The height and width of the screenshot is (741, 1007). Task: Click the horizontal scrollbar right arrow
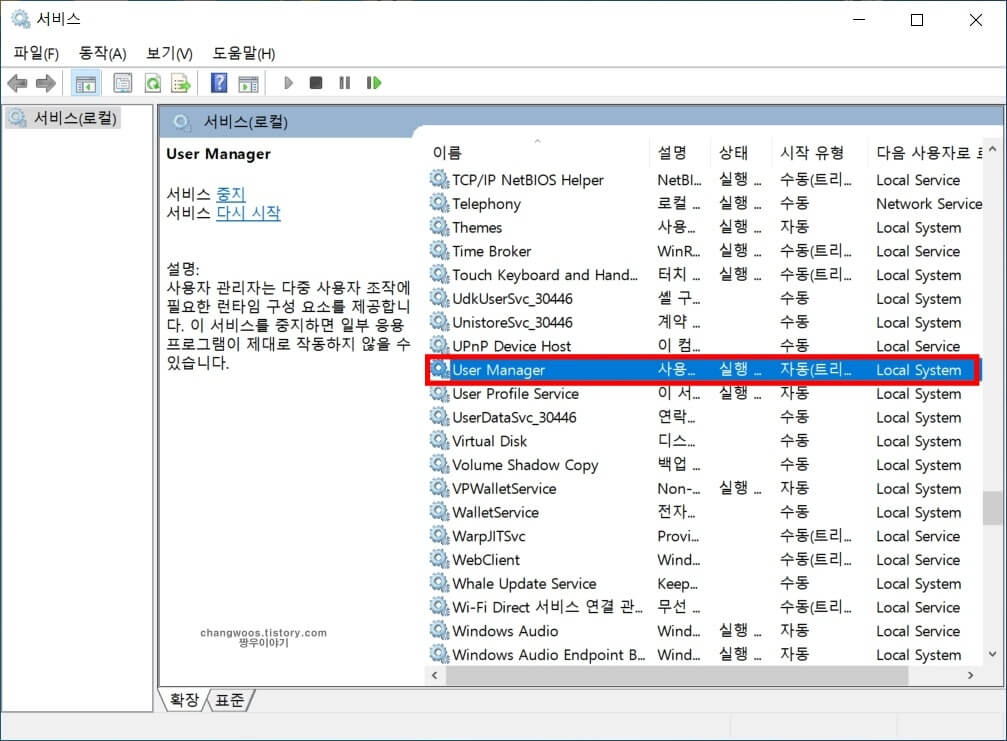[969, 675]
